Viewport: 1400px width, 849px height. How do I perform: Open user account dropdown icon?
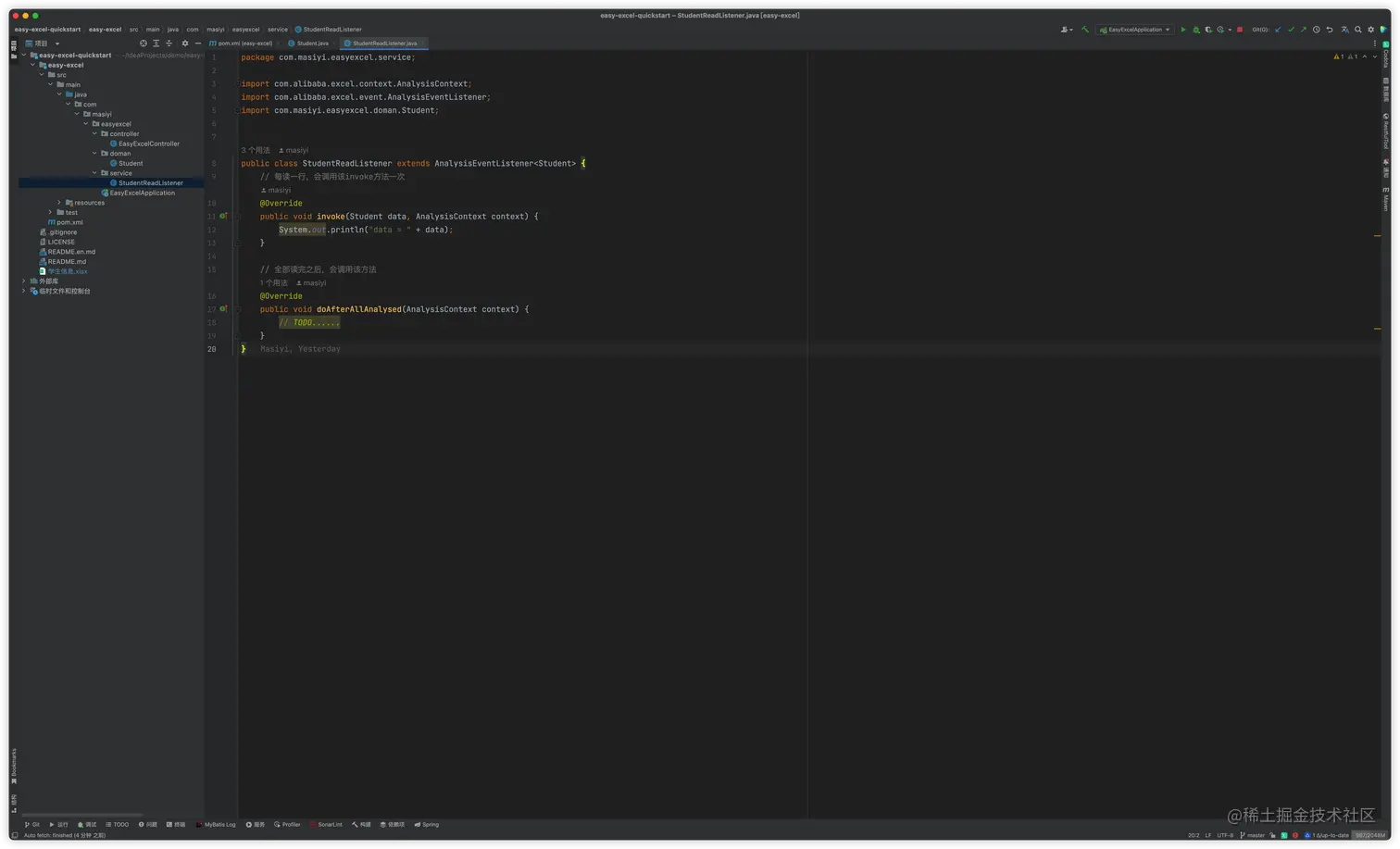click(1067, 30)
